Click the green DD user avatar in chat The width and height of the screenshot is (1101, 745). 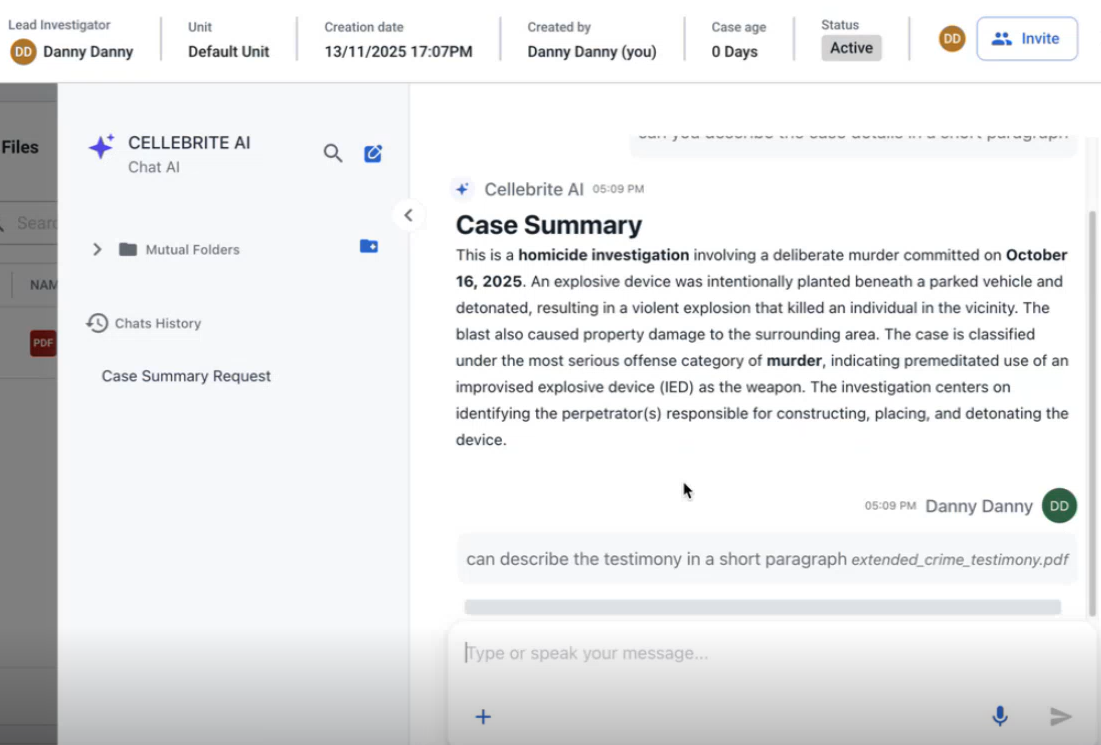pyautogui.click(x=1059, y=506)
